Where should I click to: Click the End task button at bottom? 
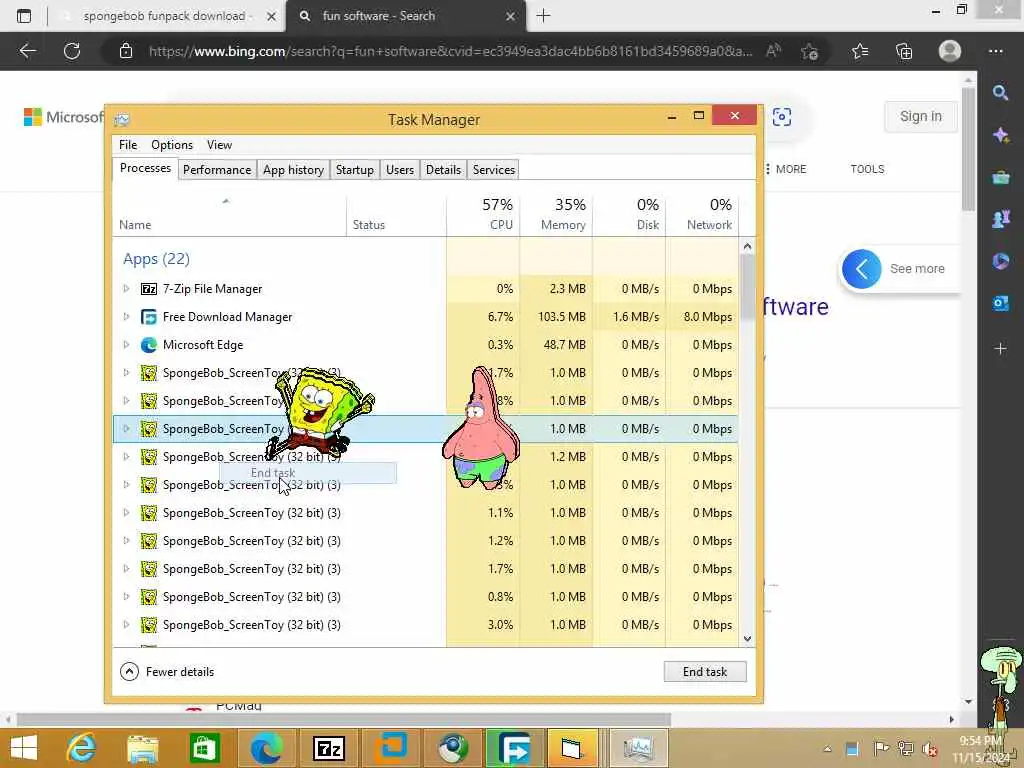(x=705, y=671)
